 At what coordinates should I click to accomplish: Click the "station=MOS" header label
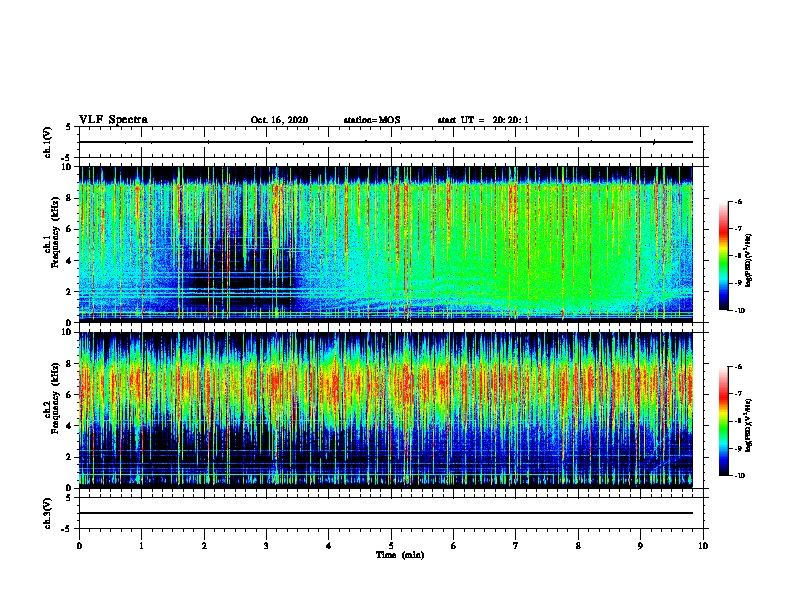click(372, 120)
